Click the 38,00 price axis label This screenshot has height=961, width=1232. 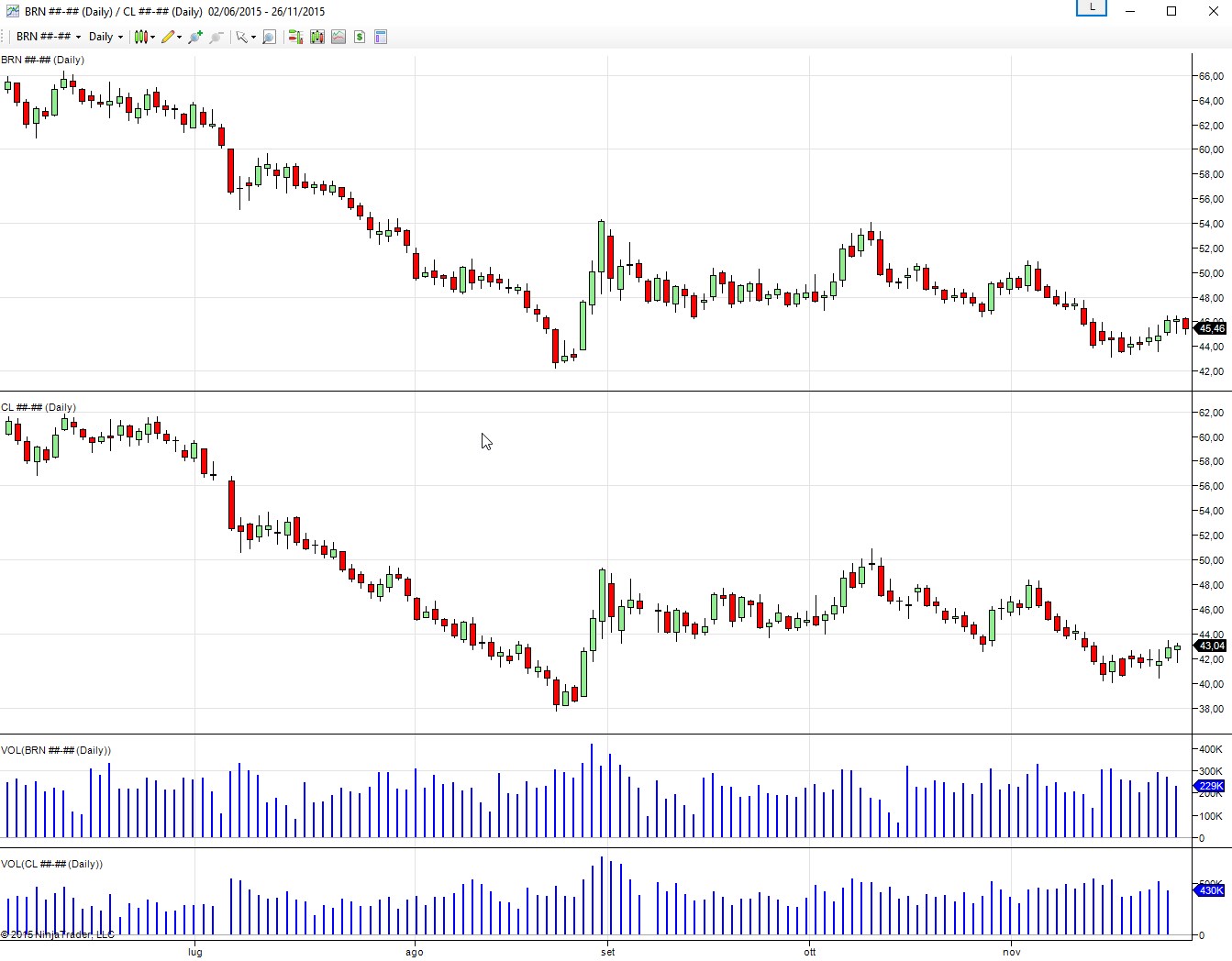click(1211, 709)
